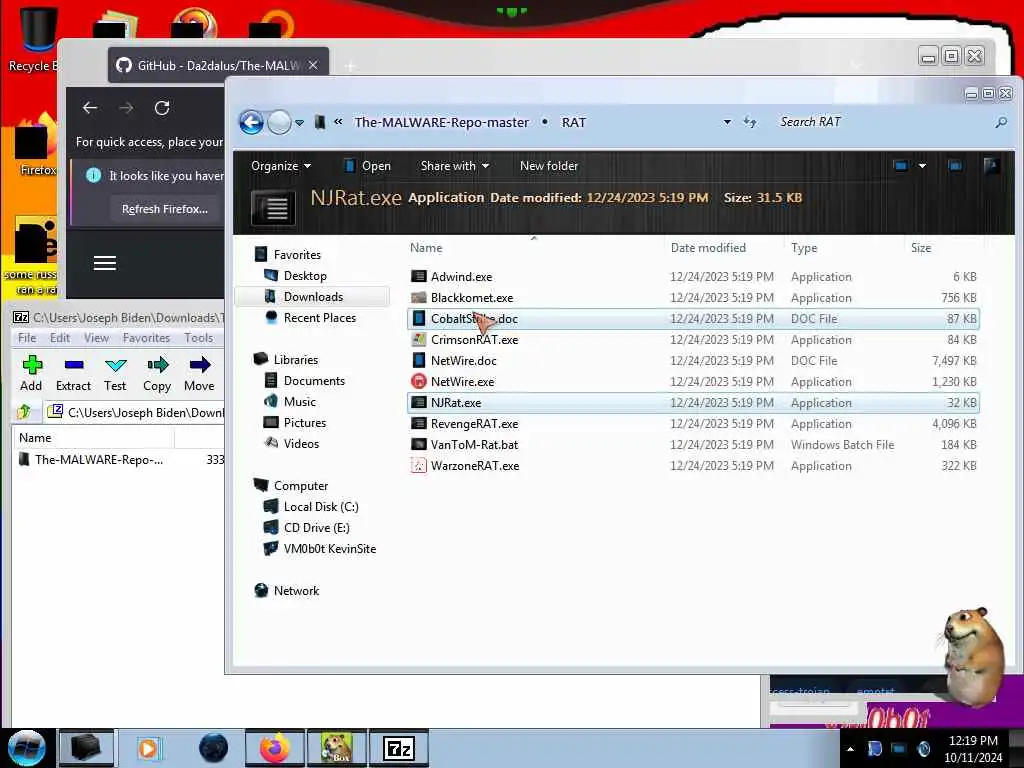Screen dimensions: 1024x768
Task: Select the VanToM-Rat.bat file
Action: click(x=474, y=445)
